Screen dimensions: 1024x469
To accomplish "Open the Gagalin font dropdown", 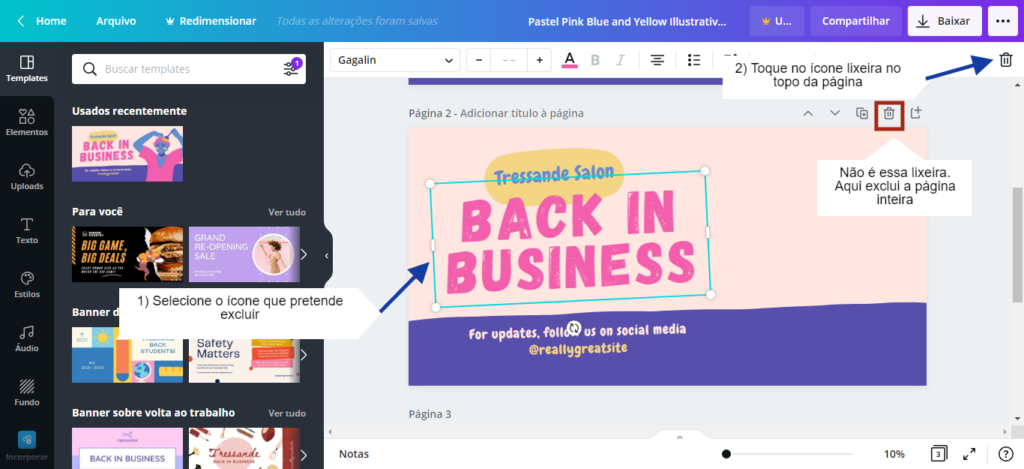I will point(394,60).
